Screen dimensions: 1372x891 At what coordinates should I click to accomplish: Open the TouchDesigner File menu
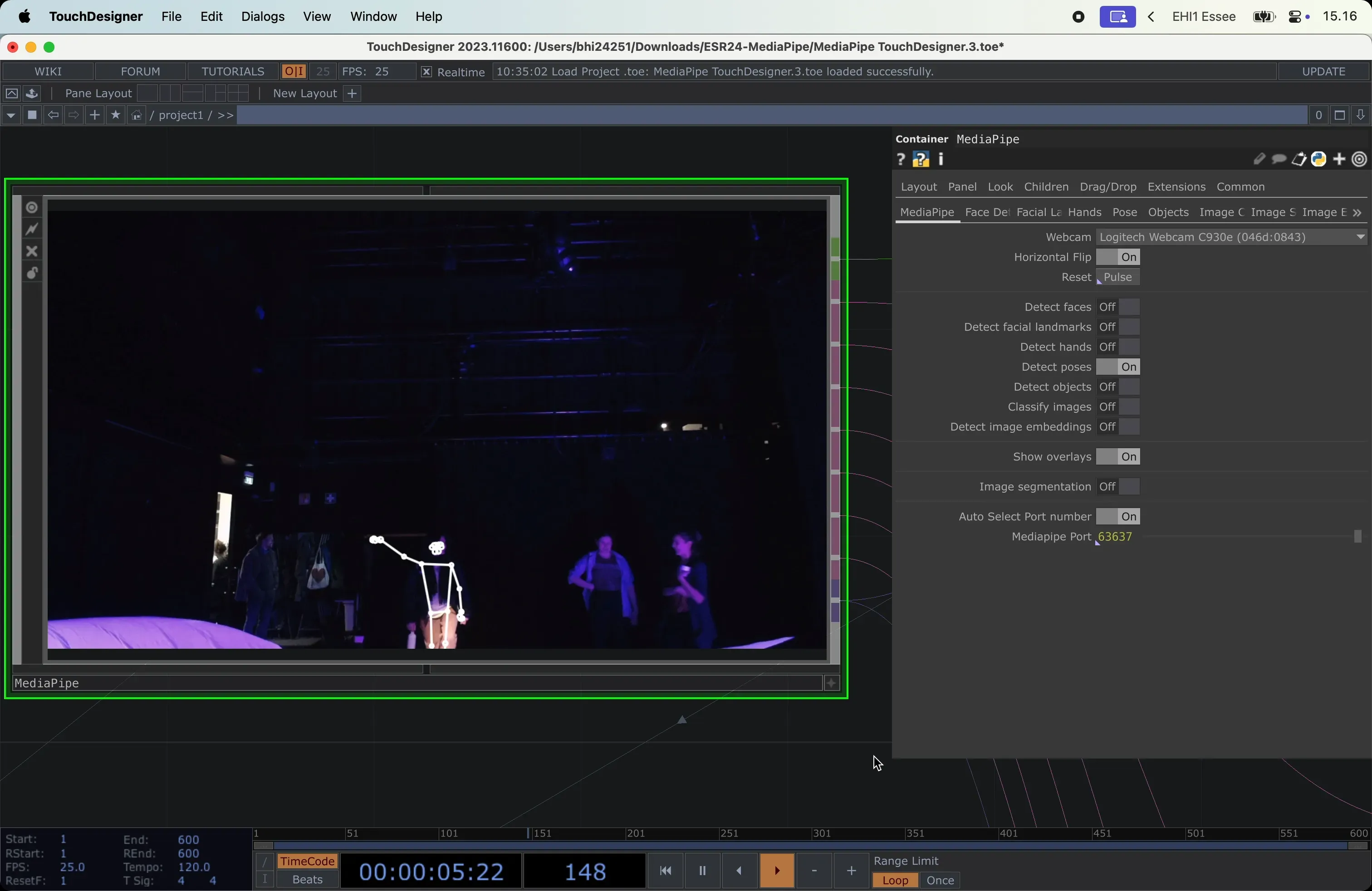(x=172, y=17)
